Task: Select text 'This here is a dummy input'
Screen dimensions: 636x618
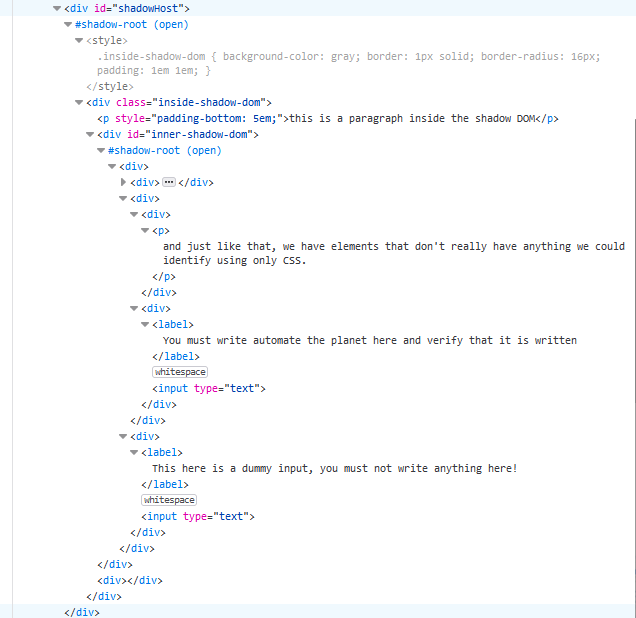Action: [232, 468]
